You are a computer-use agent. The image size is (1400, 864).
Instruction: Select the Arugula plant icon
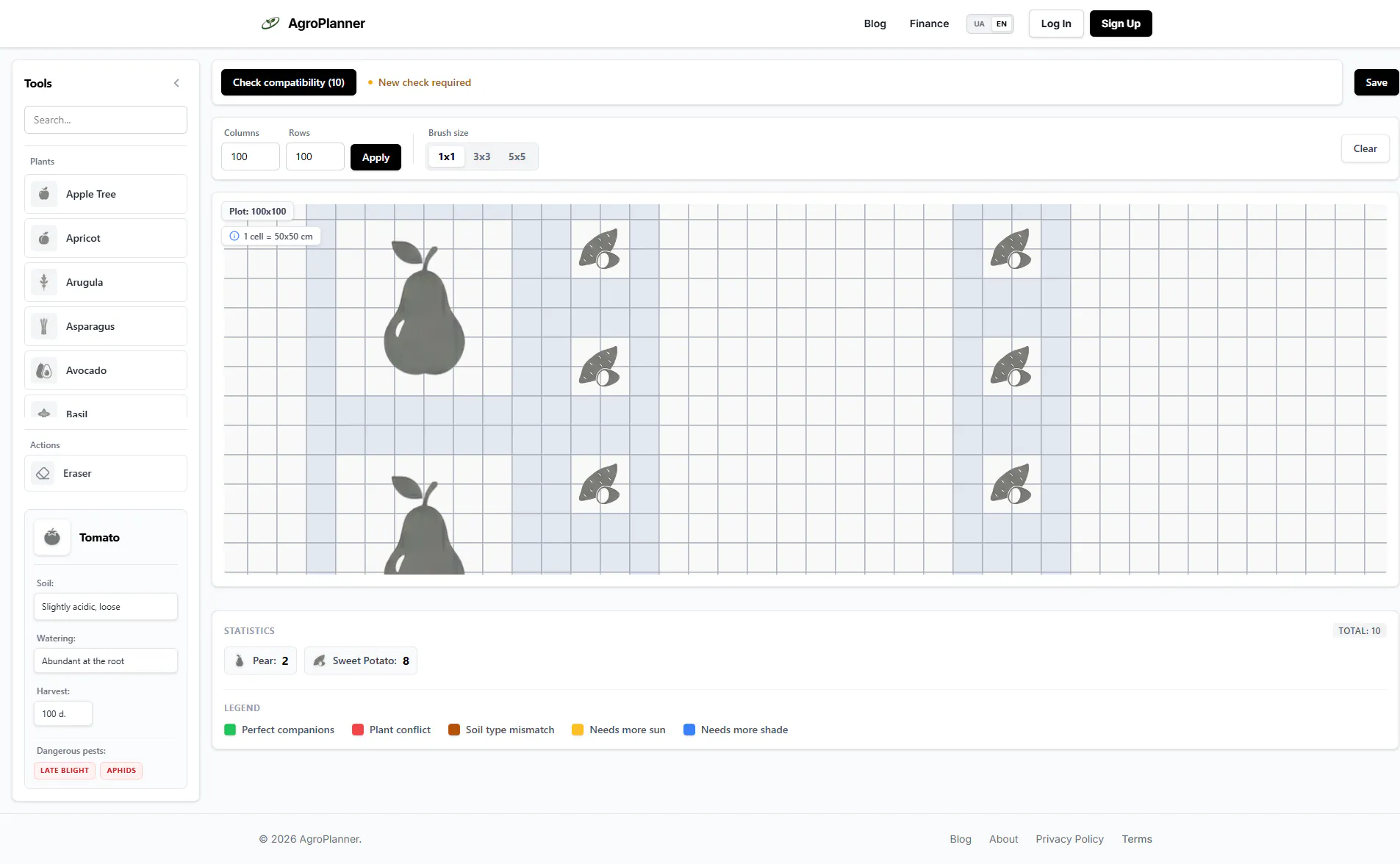[44, 282]
